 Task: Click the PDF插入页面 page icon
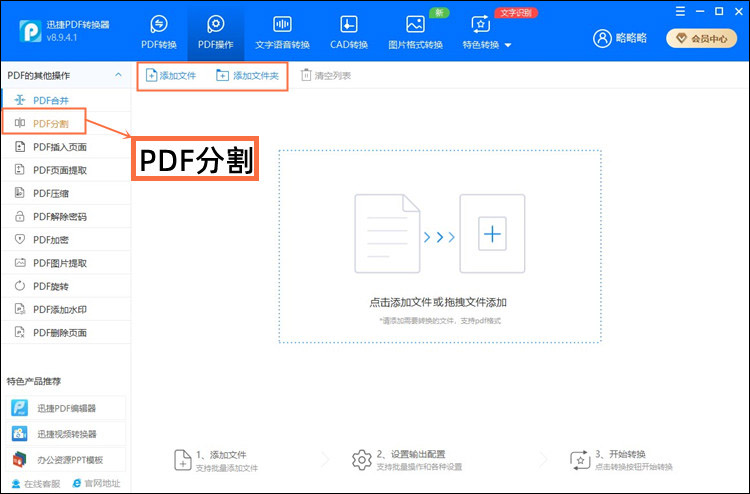(x=20, y=146)
